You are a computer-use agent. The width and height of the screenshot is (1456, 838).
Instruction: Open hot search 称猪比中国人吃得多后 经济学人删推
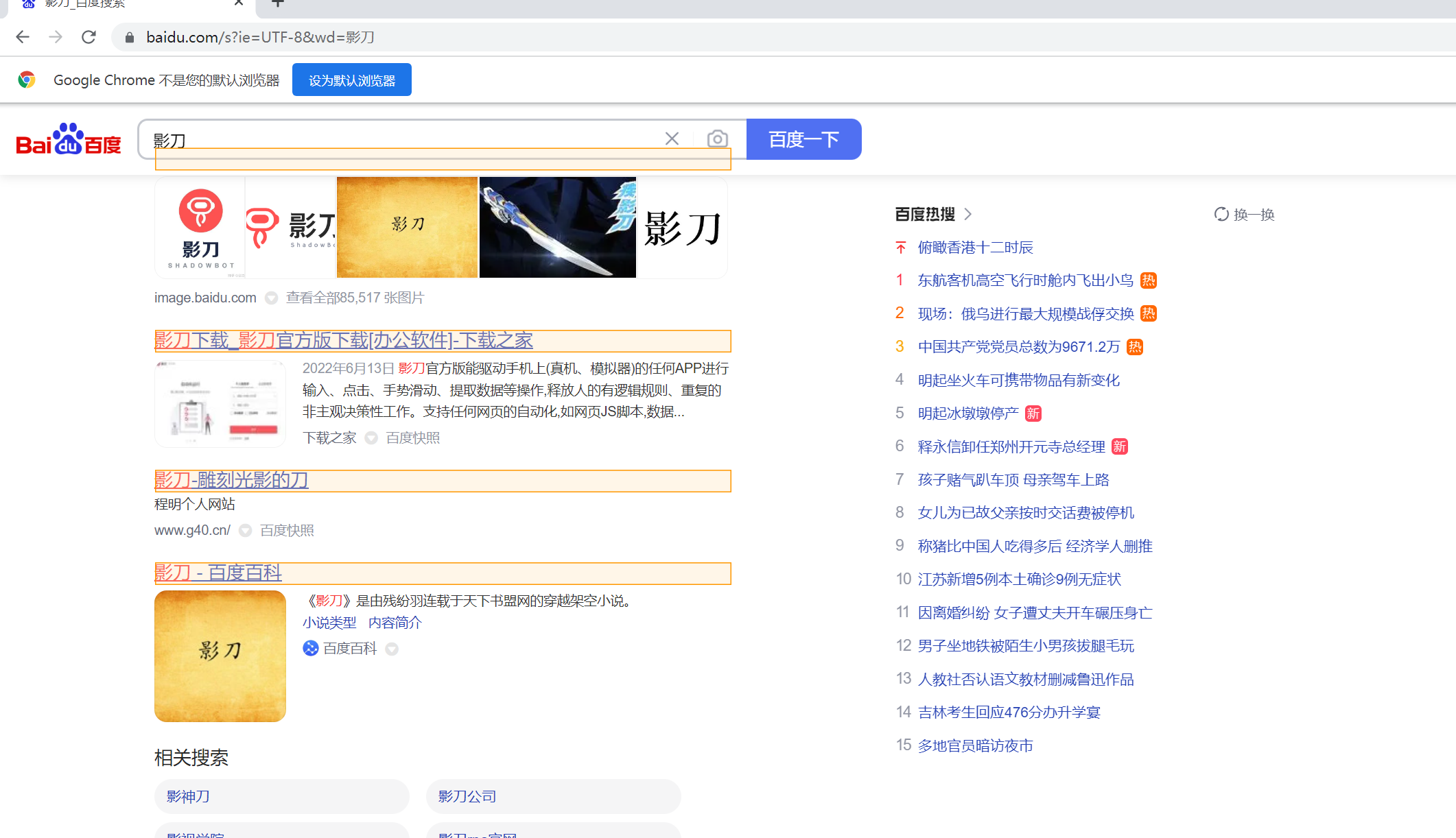coord(1035,547)
